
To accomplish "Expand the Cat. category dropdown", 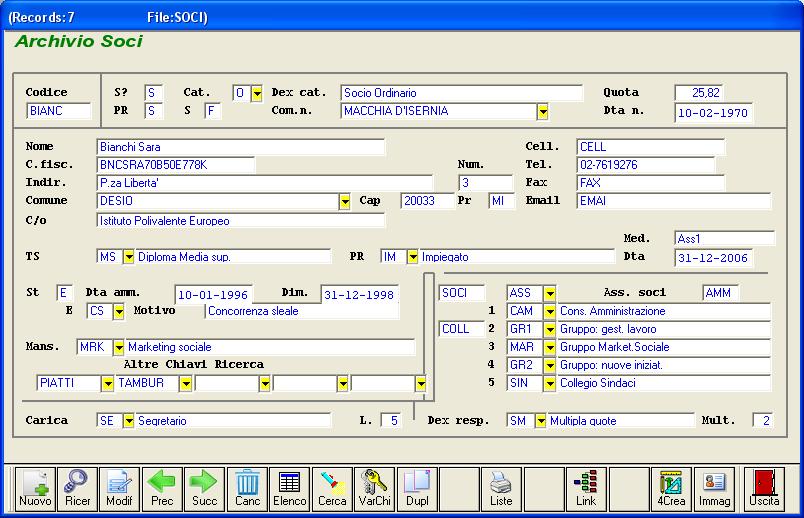I will [x=257, y=93].
